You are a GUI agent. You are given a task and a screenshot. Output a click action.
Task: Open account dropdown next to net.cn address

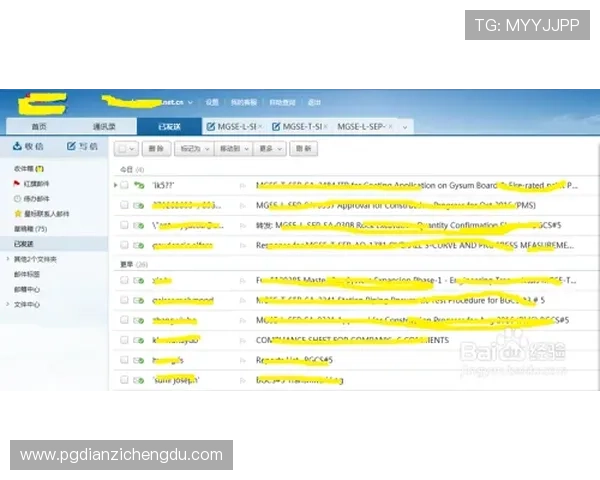click(190, 102)
